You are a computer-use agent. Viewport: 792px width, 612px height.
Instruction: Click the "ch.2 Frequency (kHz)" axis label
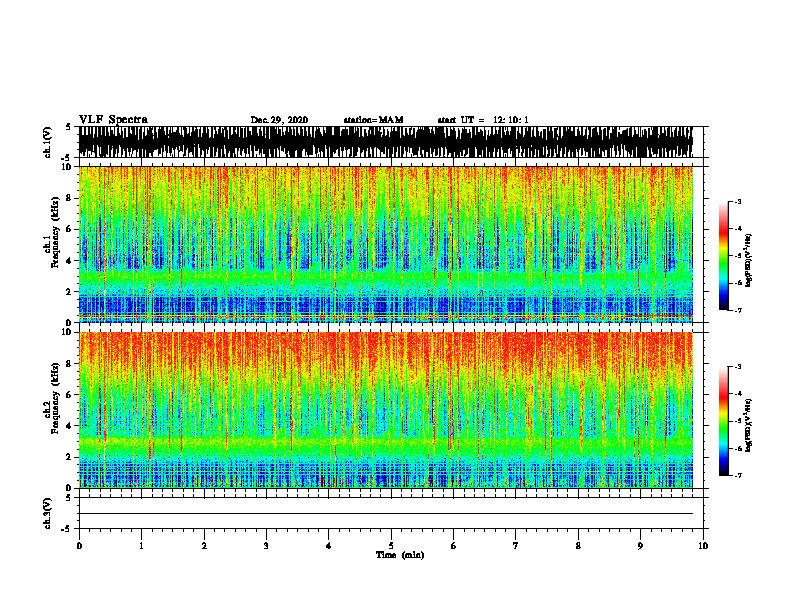point(52,398)
